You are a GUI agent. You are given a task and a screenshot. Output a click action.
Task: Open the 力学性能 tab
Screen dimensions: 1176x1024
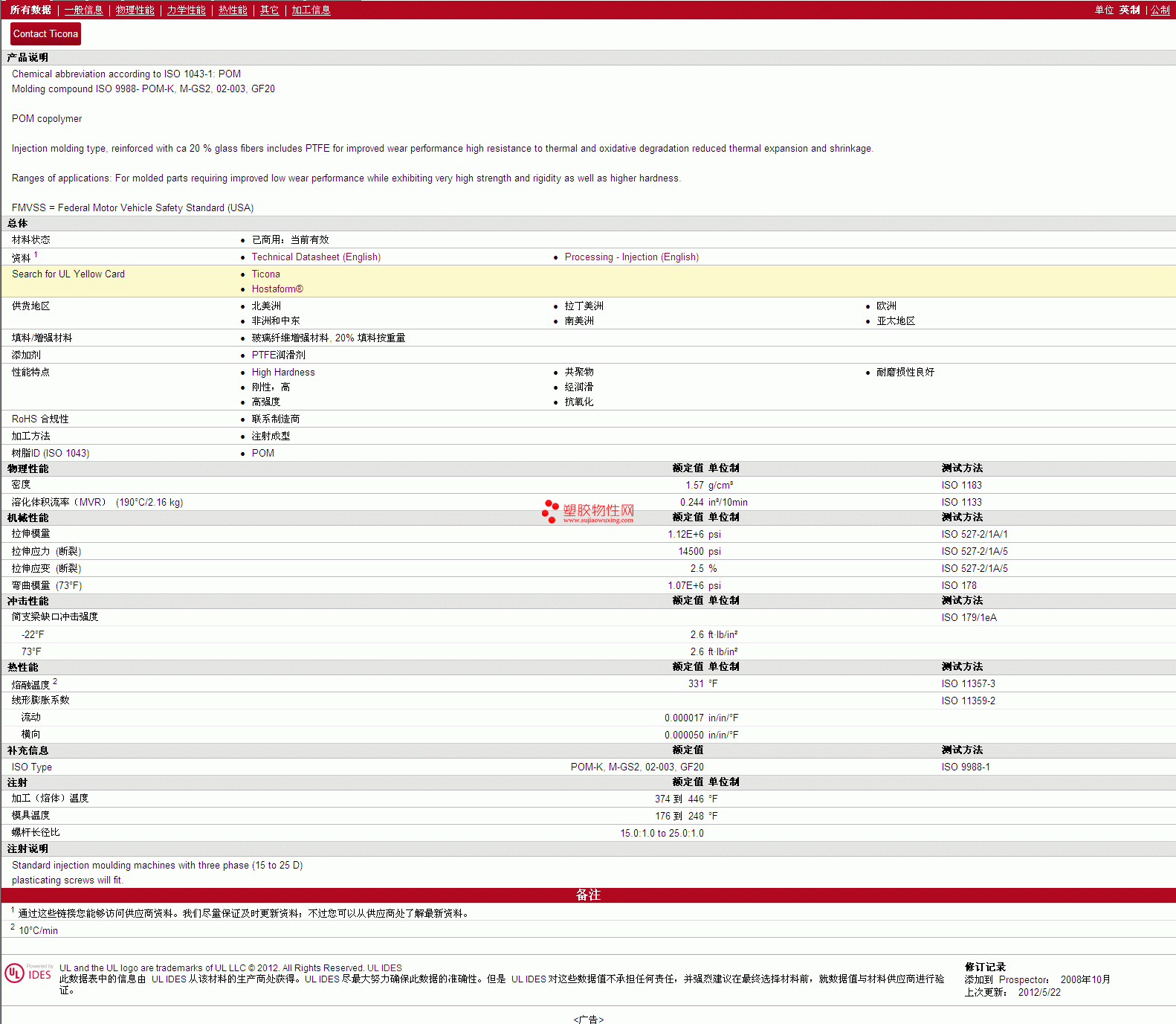186,10
